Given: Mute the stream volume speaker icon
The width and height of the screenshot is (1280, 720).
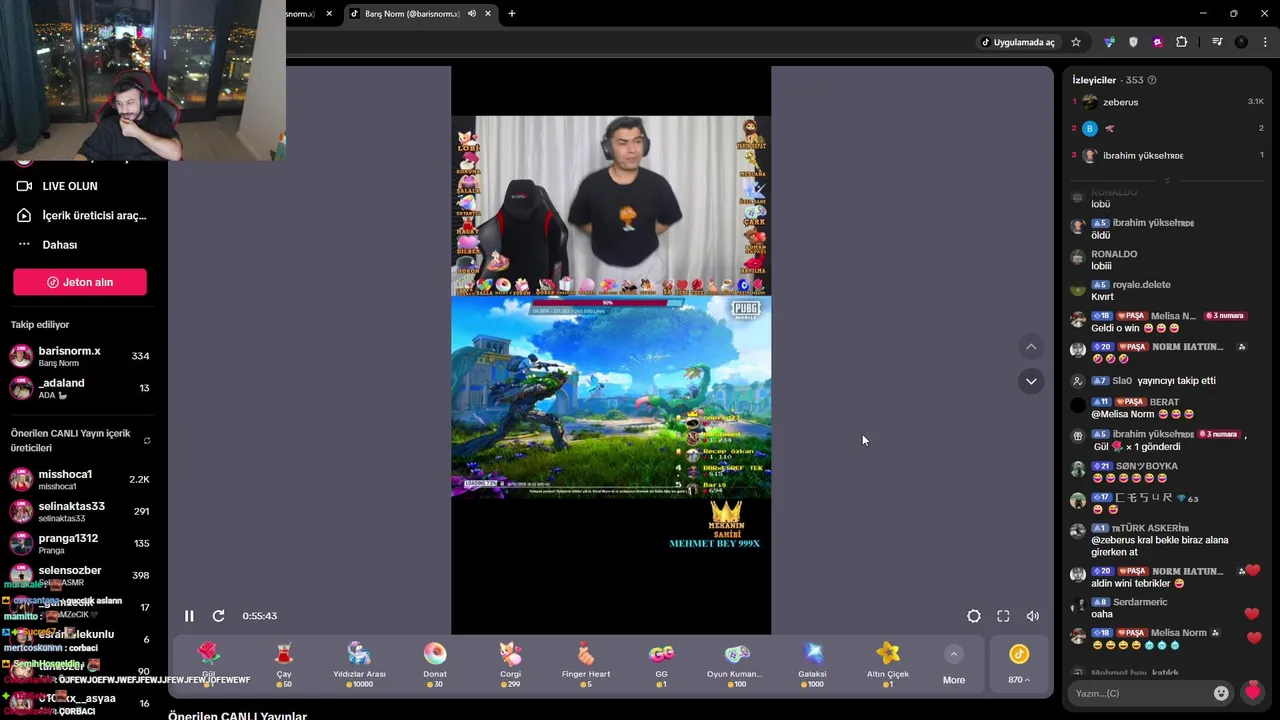Looking at the screenshot, I should [x=1033, y=616].
